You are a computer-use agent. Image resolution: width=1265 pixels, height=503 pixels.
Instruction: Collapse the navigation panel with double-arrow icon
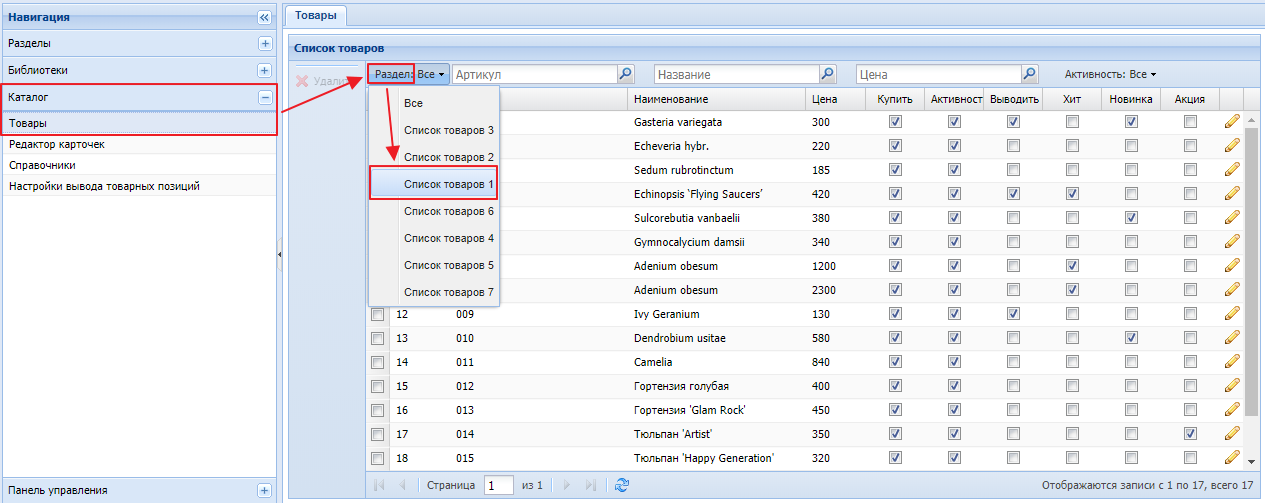click(264, 17)
